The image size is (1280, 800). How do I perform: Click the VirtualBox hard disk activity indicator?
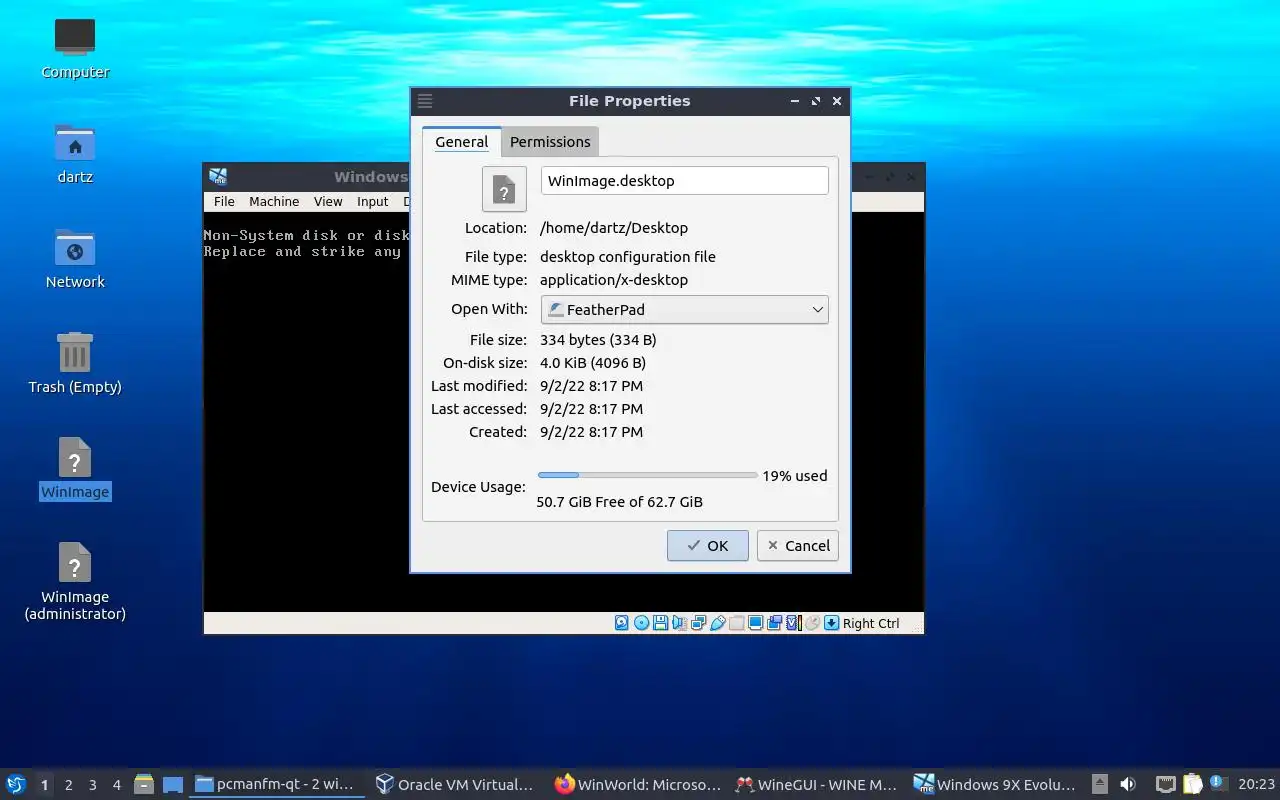pos(621,623)
